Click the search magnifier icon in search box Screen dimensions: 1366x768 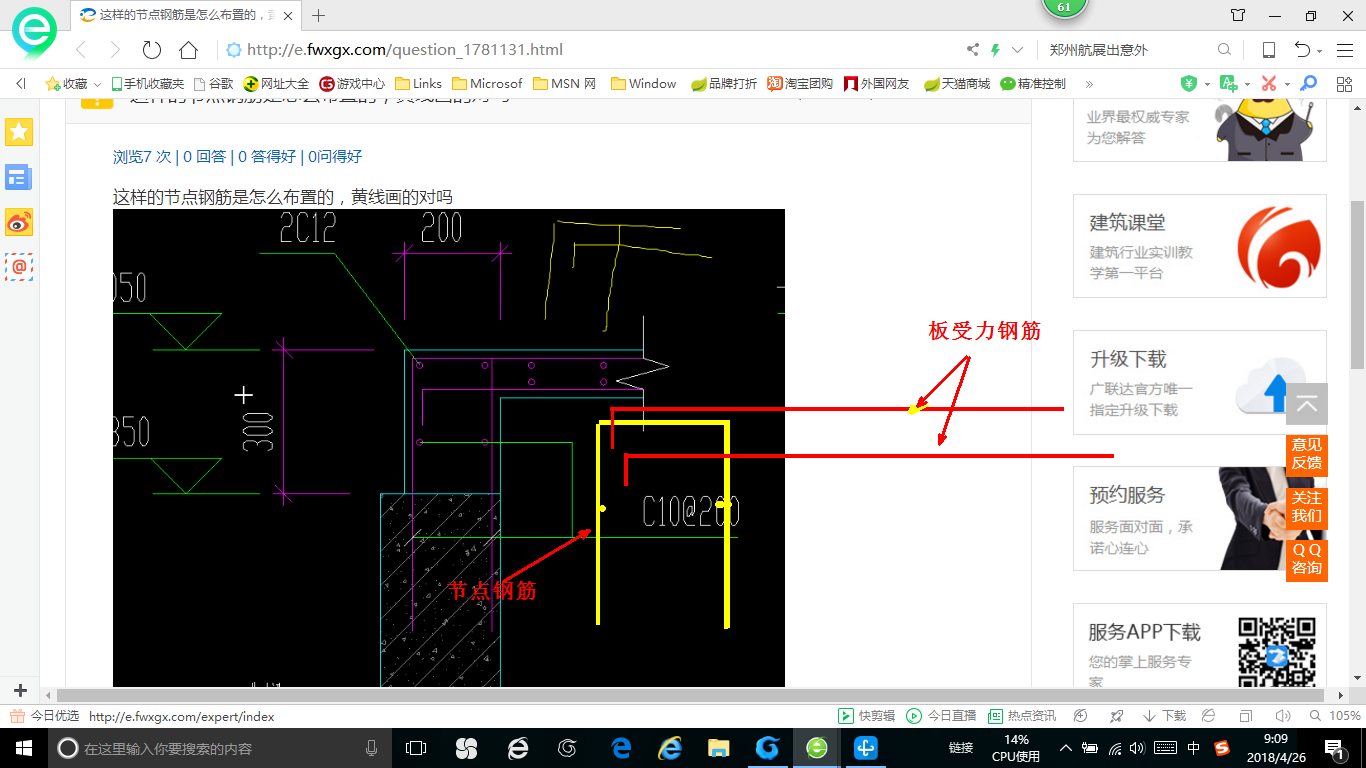pos(1224,50)
